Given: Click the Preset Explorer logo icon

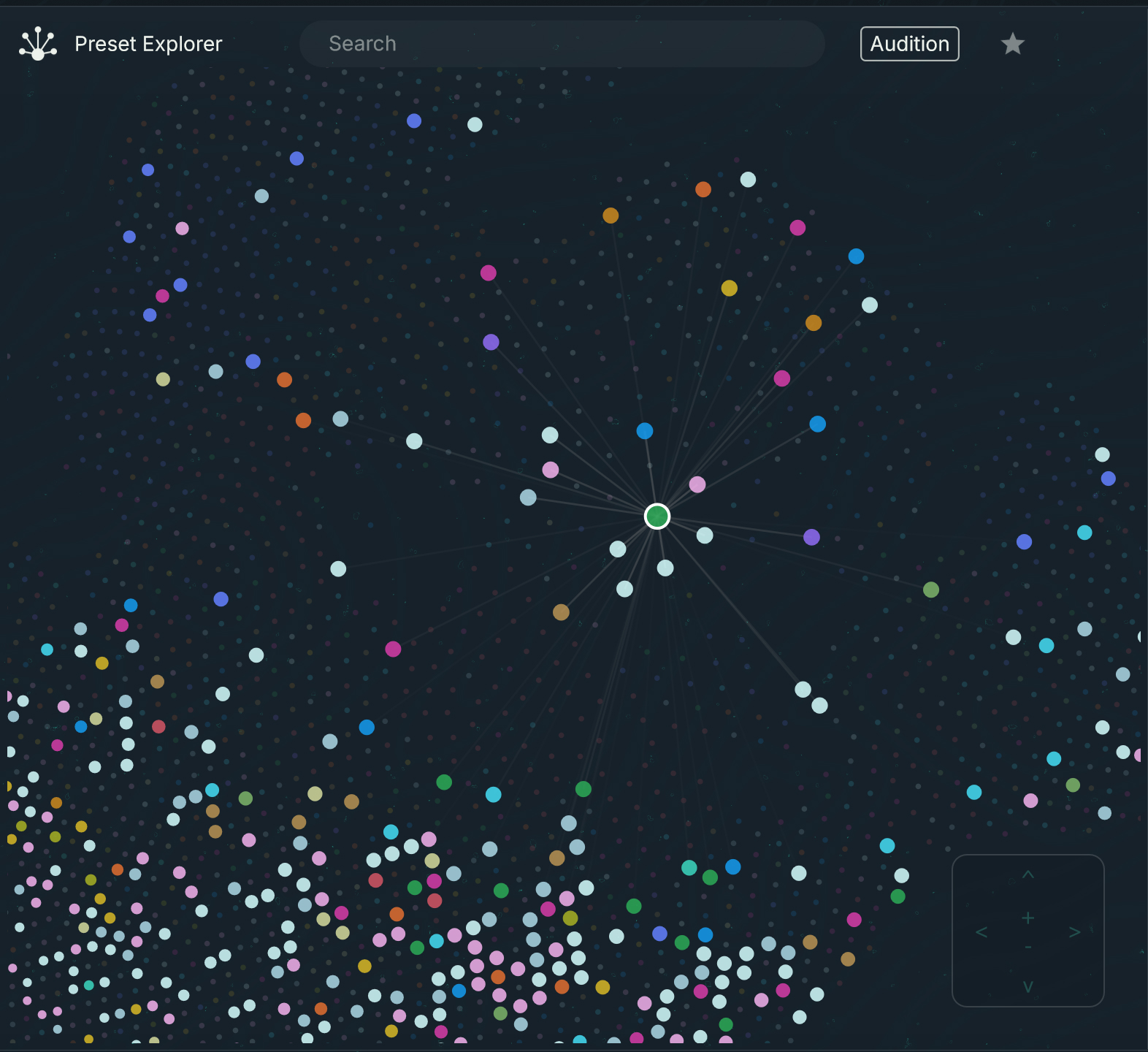Looking at the screenshot, I should (x=38, y=44).
